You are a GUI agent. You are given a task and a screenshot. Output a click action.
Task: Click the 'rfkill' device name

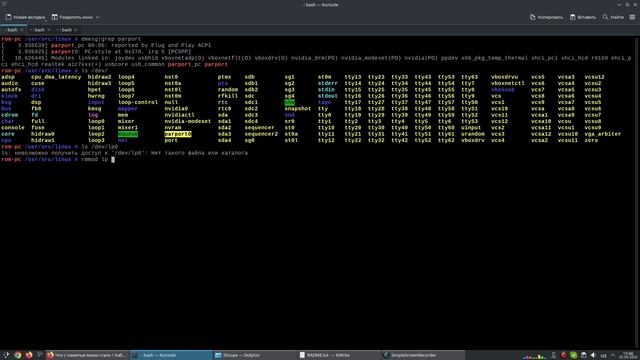point(228,96)
